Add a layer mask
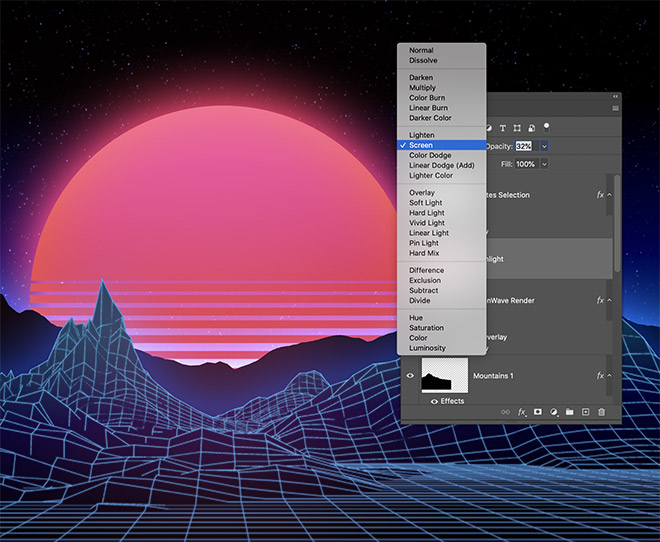 (538, 412)
